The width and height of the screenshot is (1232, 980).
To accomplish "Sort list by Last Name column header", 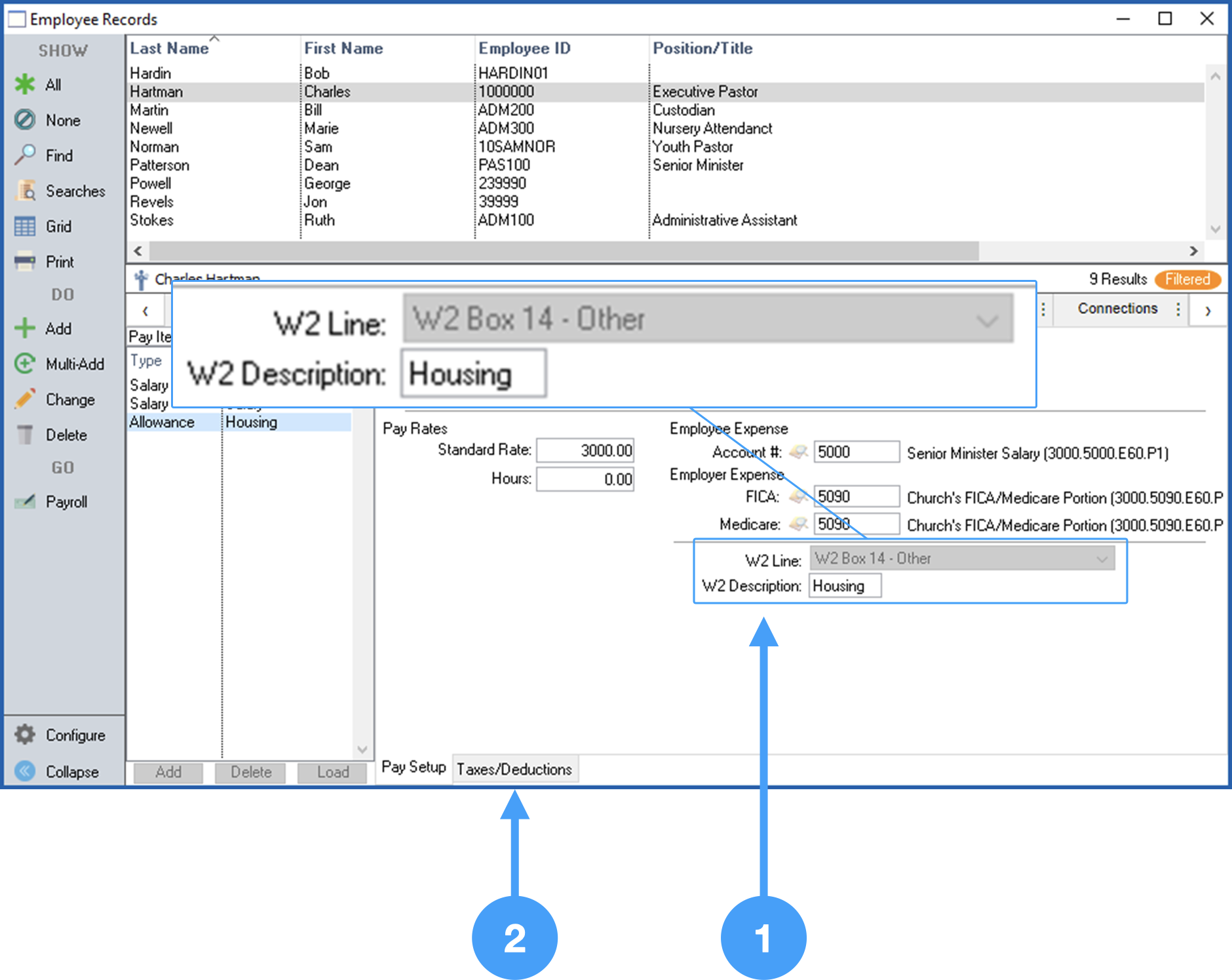I will [169, 49].
